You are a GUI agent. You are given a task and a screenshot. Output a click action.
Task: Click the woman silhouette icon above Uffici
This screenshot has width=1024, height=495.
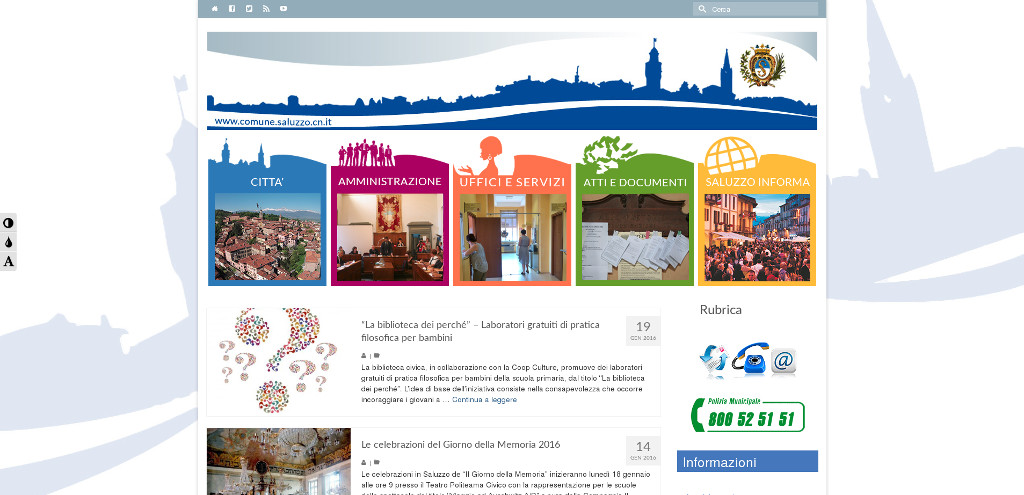pos(482,155)
